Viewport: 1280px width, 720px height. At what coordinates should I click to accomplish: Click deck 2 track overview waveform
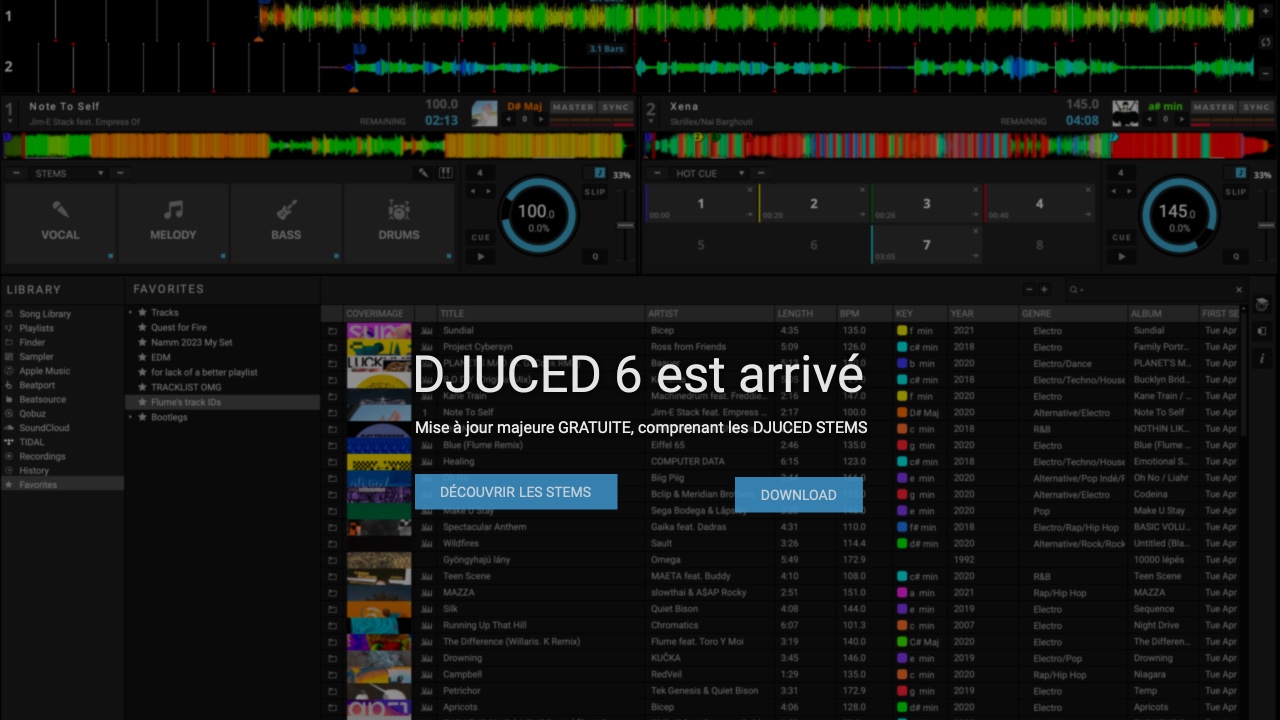pos(960,146)
